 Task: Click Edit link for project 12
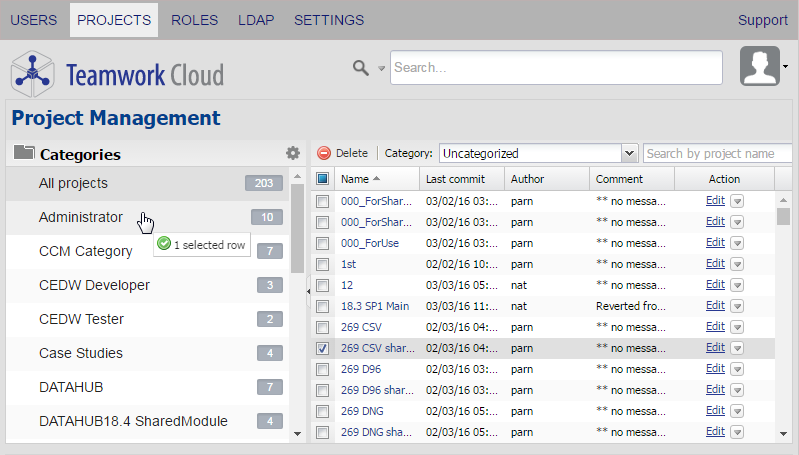pyautogui.click(x=714, y=285)
